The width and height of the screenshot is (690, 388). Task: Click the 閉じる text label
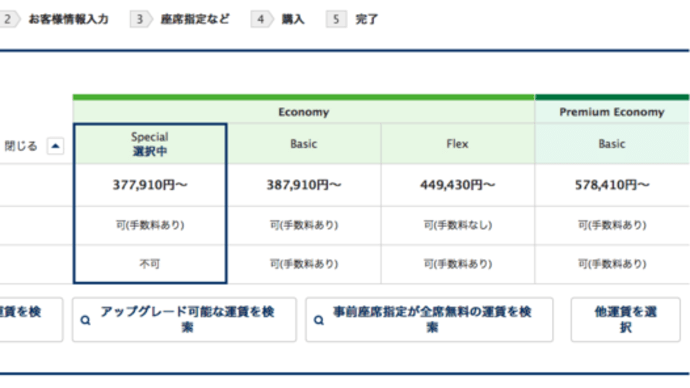21,146
